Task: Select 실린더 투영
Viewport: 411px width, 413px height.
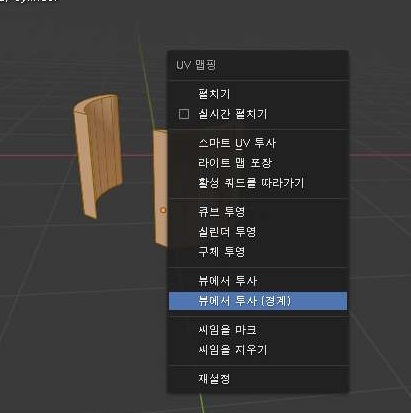Action: pyautogui.click(x=258, y=232)
